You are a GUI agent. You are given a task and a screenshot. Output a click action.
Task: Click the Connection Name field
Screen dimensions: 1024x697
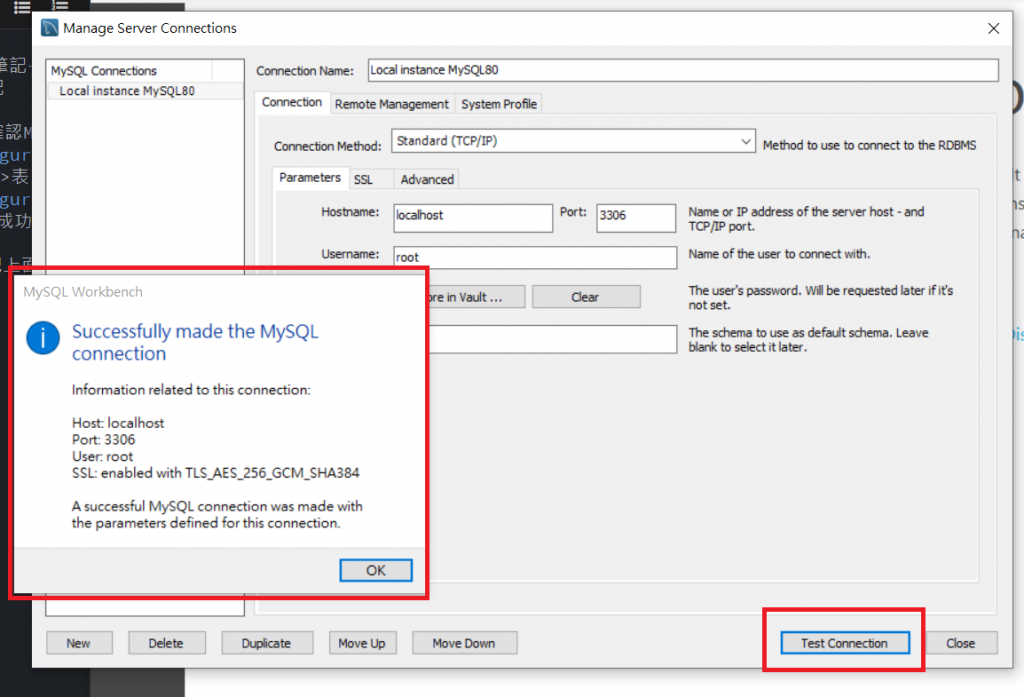coord(683,70)
